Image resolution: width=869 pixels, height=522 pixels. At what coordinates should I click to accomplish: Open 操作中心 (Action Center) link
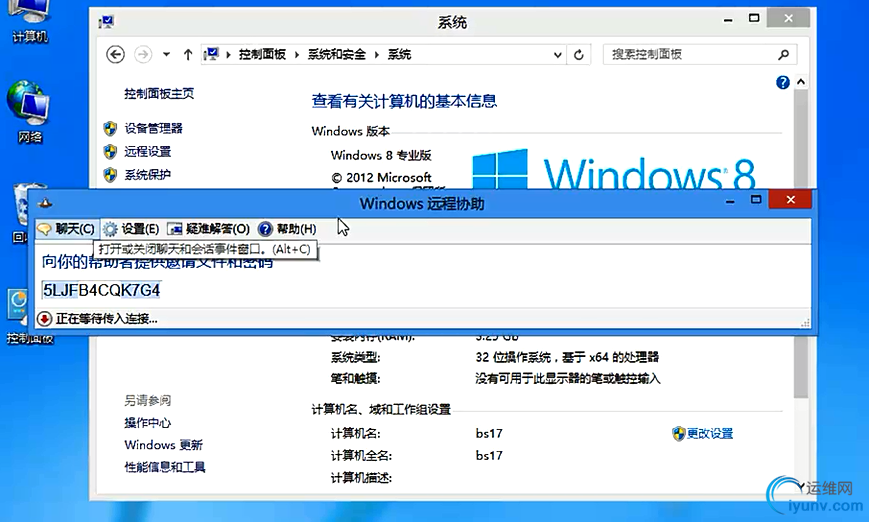tap(147, 423)
